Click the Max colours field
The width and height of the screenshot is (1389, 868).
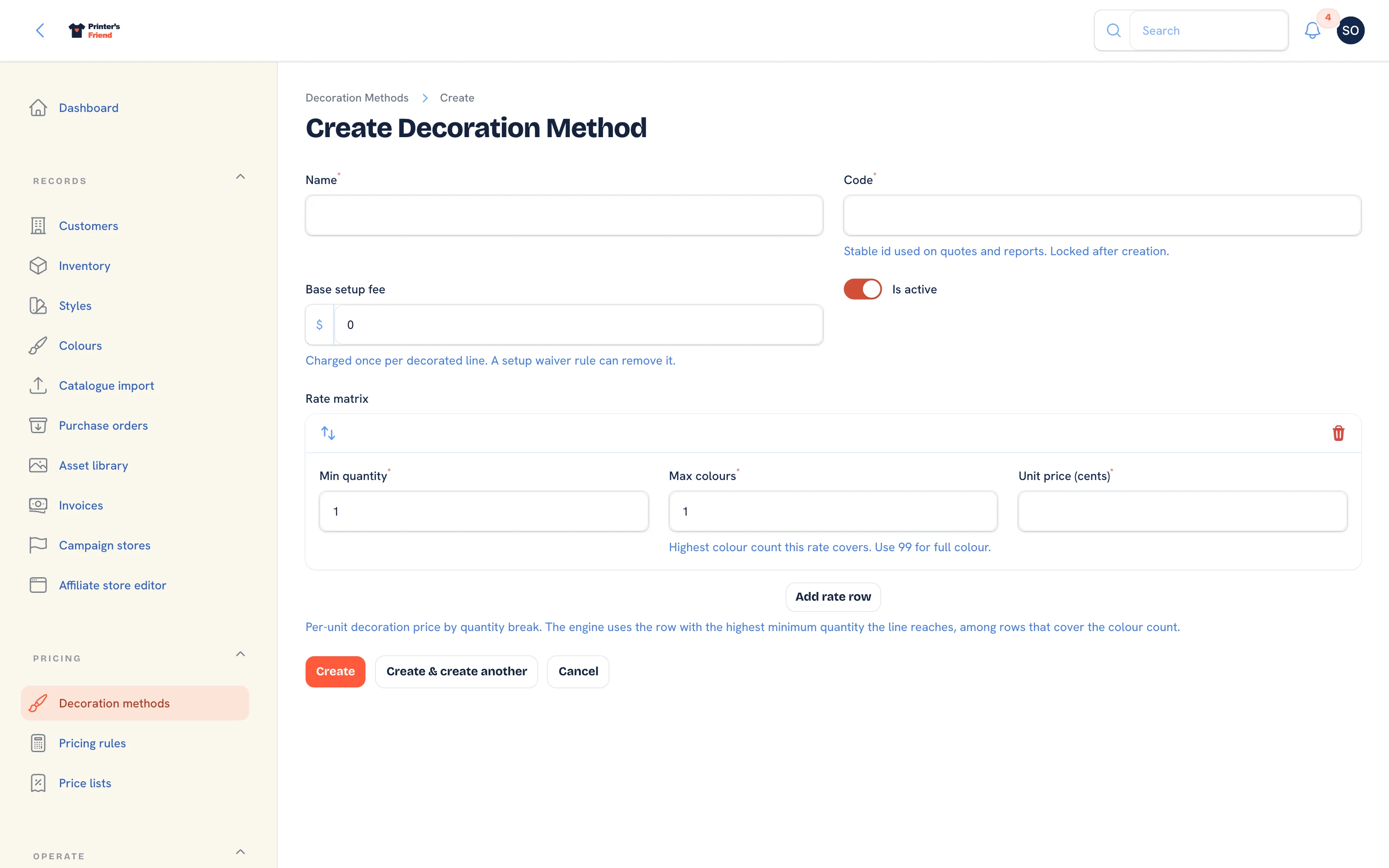tap(833, 512)
